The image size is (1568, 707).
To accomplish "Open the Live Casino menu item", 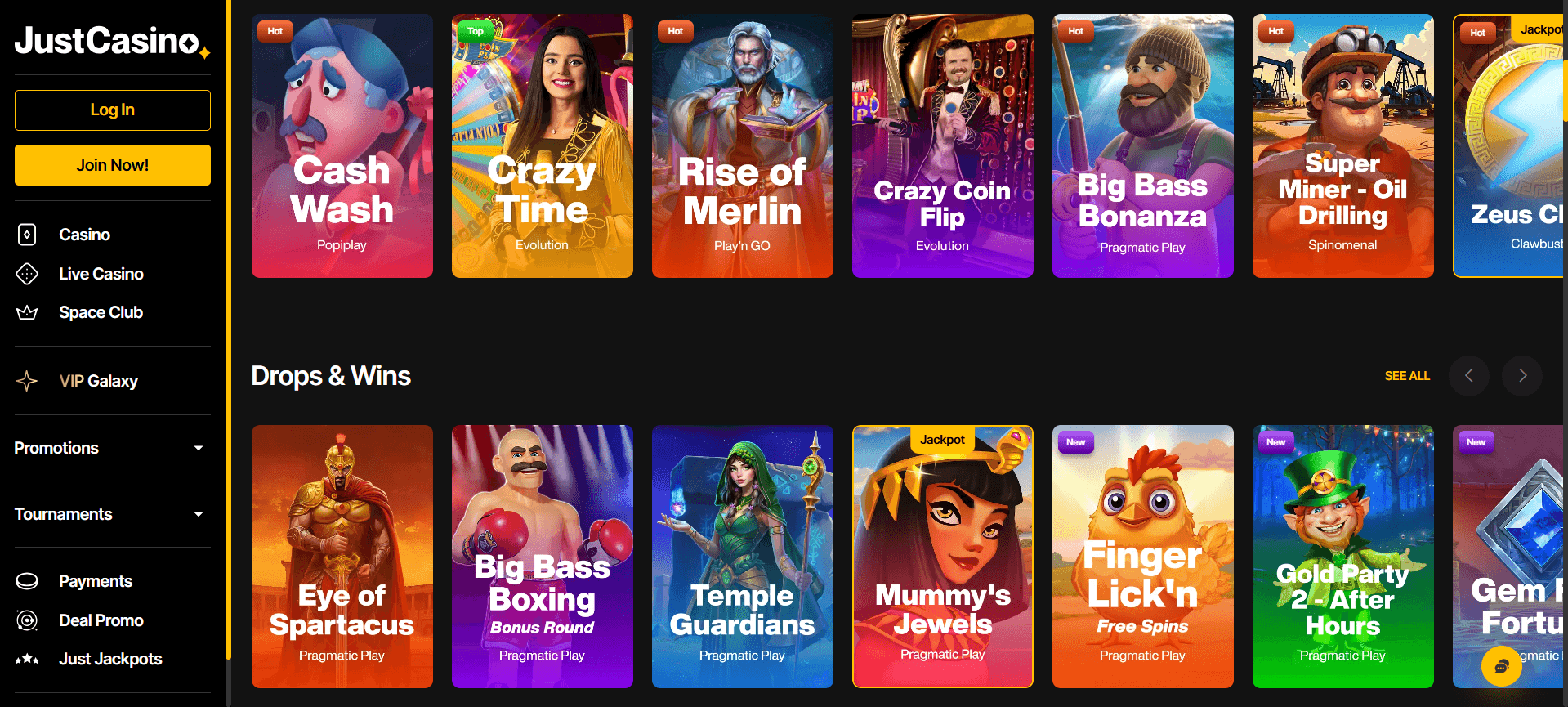I will (101, 274).
